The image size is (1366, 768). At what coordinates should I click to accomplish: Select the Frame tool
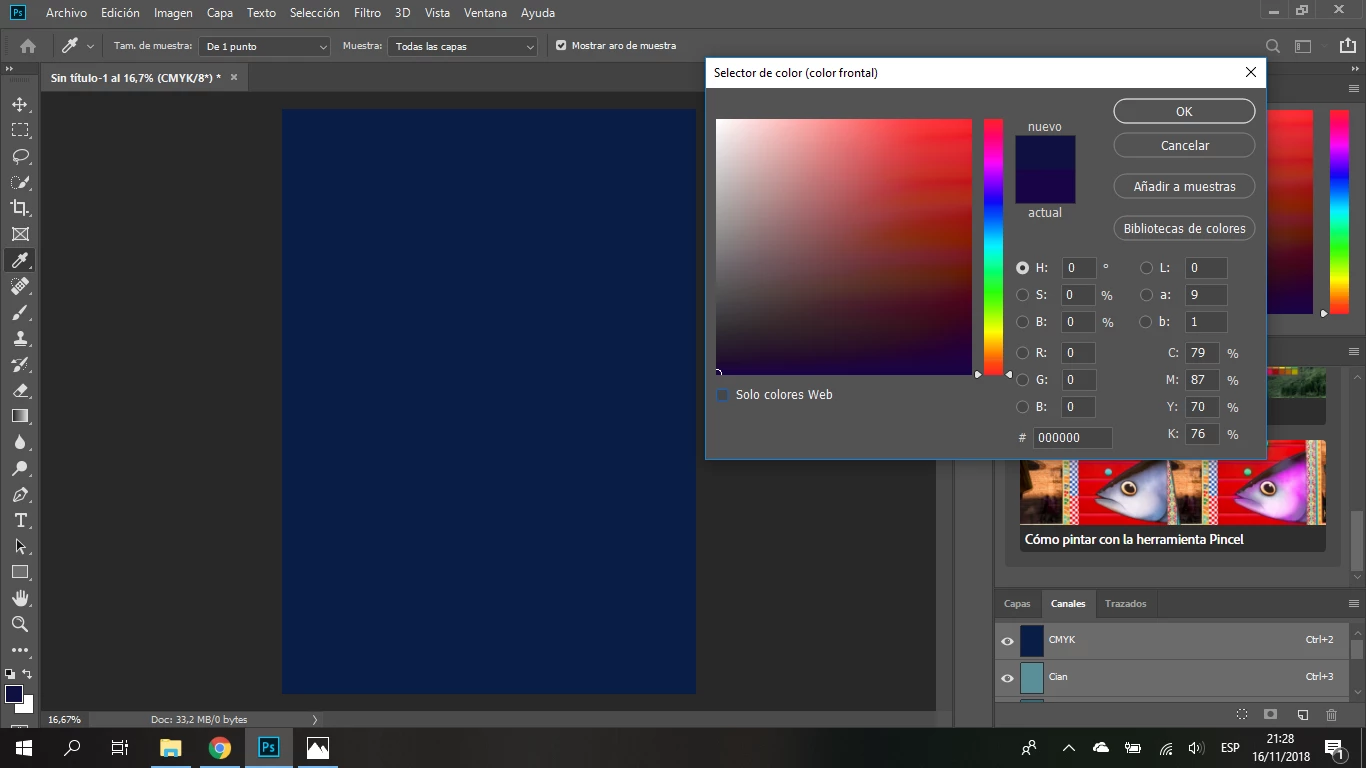pyautogui.click(x=20, y=234)
